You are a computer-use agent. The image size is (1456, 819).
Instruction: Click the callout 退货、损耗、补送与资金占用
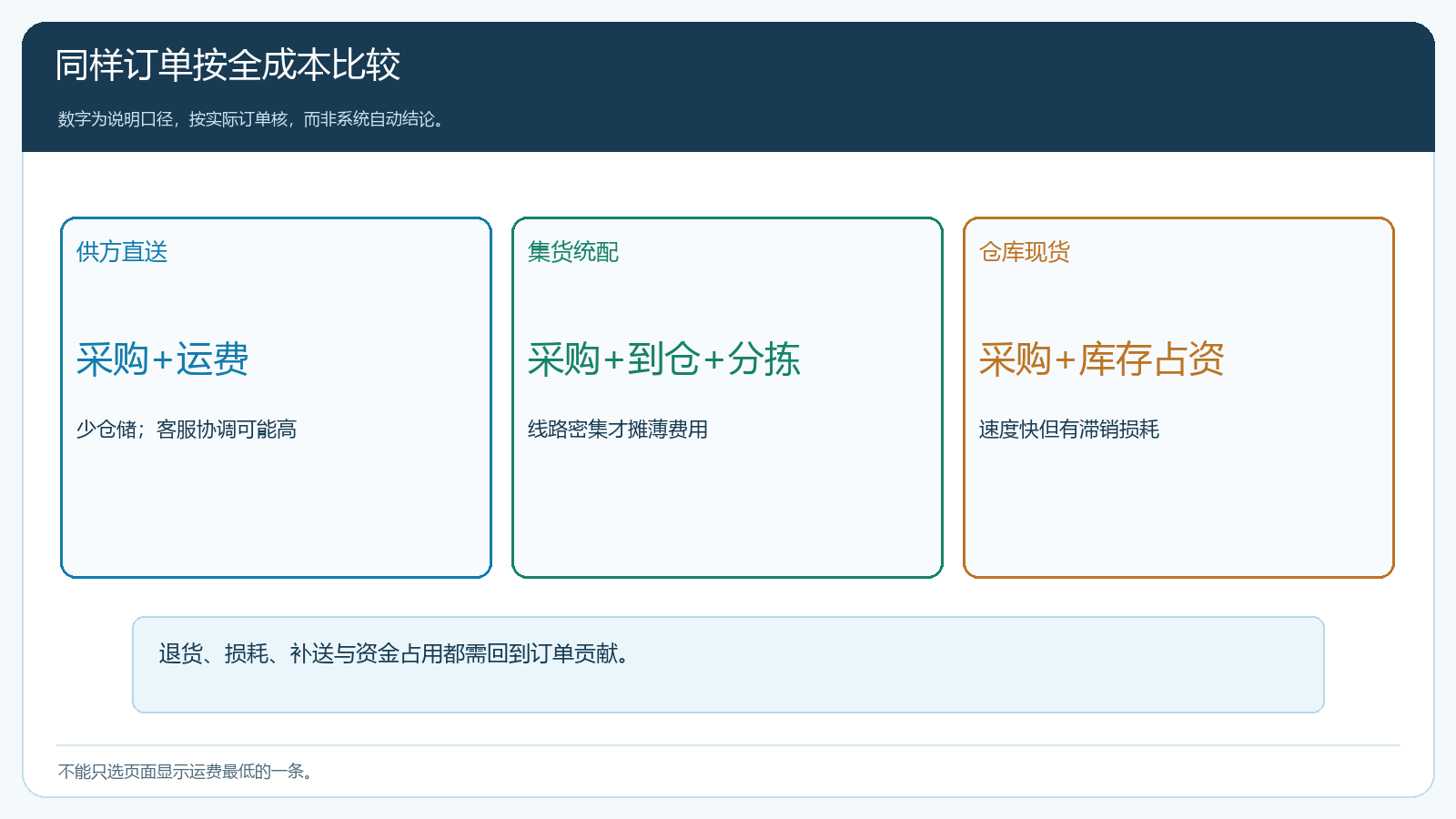click(x=728, y=664)
